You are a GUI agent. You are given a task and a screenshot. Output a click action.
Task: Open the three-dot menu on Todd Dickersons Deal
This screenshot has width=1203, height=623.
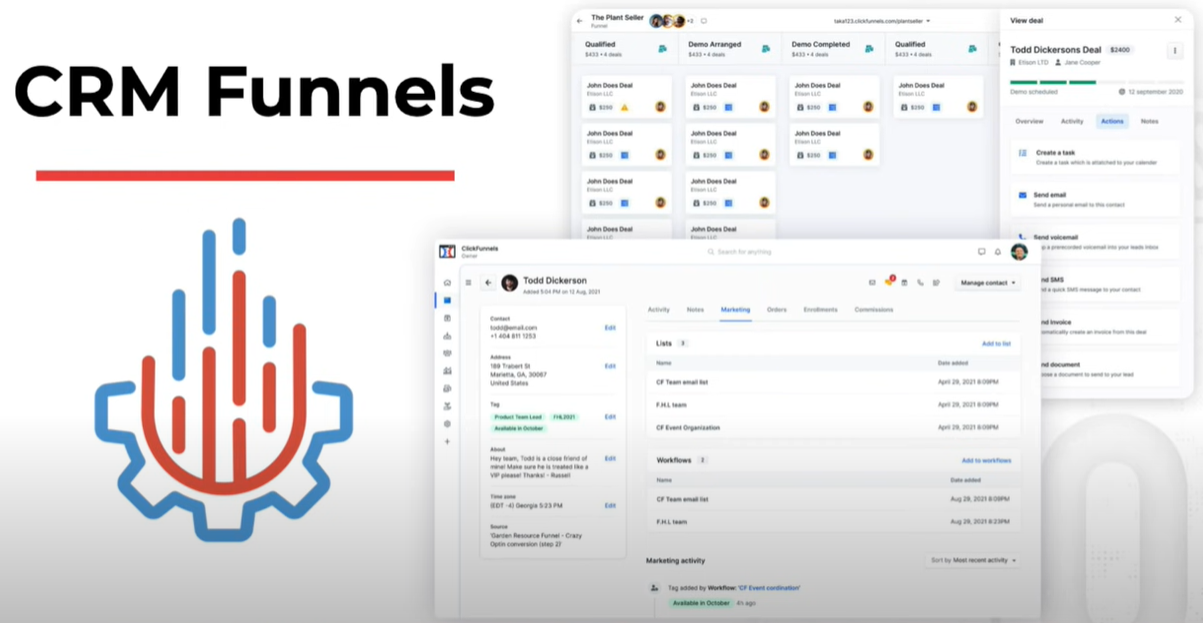click(x=1173, y=51)
